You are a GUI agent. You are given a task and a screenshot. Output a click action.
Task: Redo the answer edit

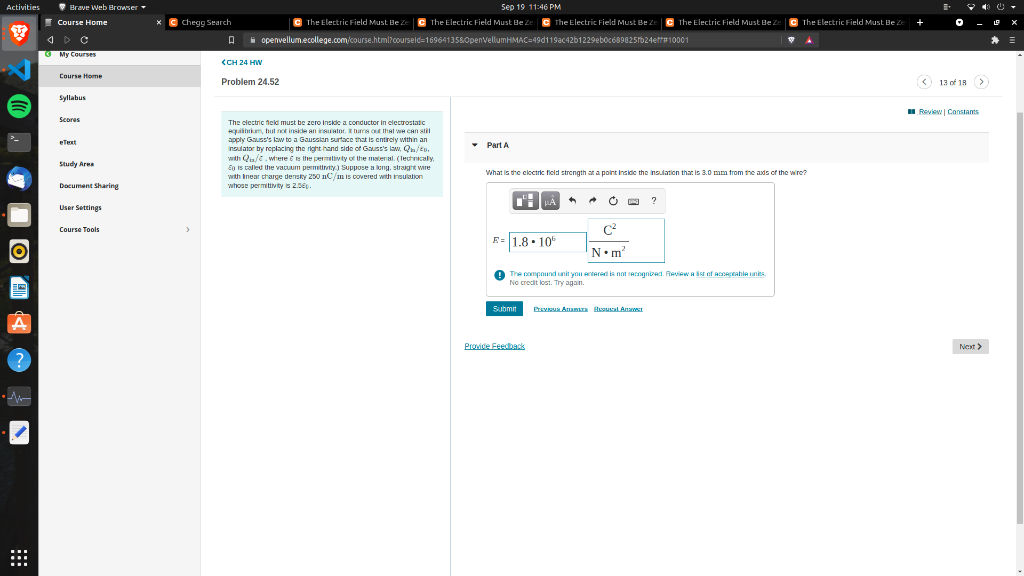[x=592, y=200]
